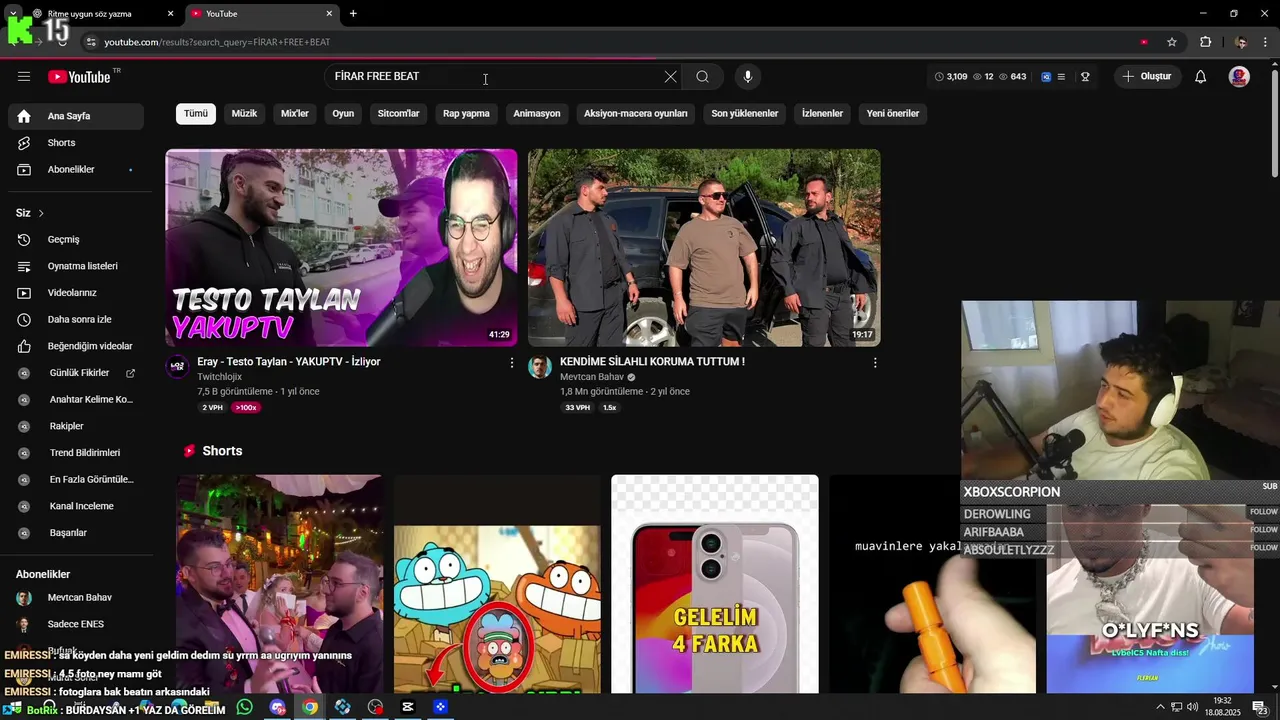The width and height of the screenshot is (1280, 720).
Task: Open the Windows notification center icon
Action: [x=1260, y=707]
